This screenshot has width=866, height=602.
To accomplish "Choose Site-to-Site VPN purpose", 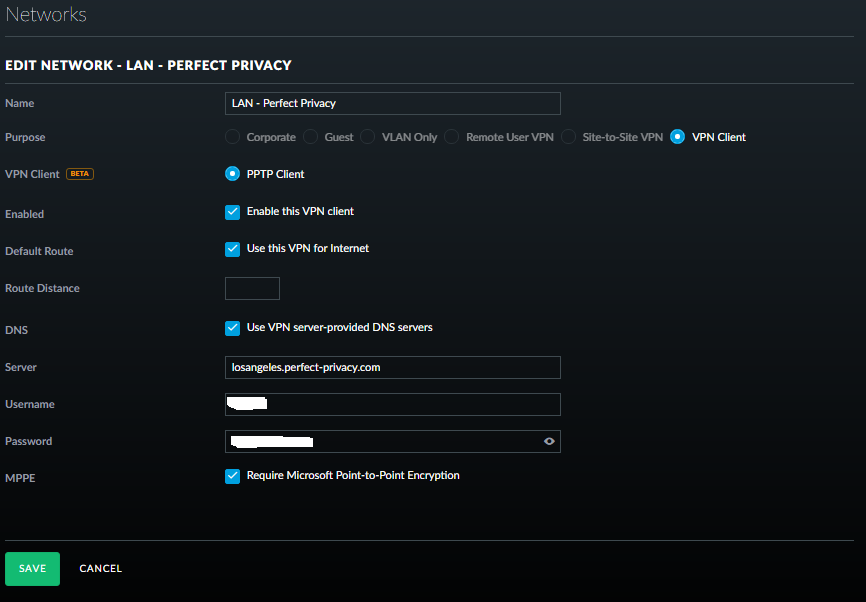I will (569, 137).
